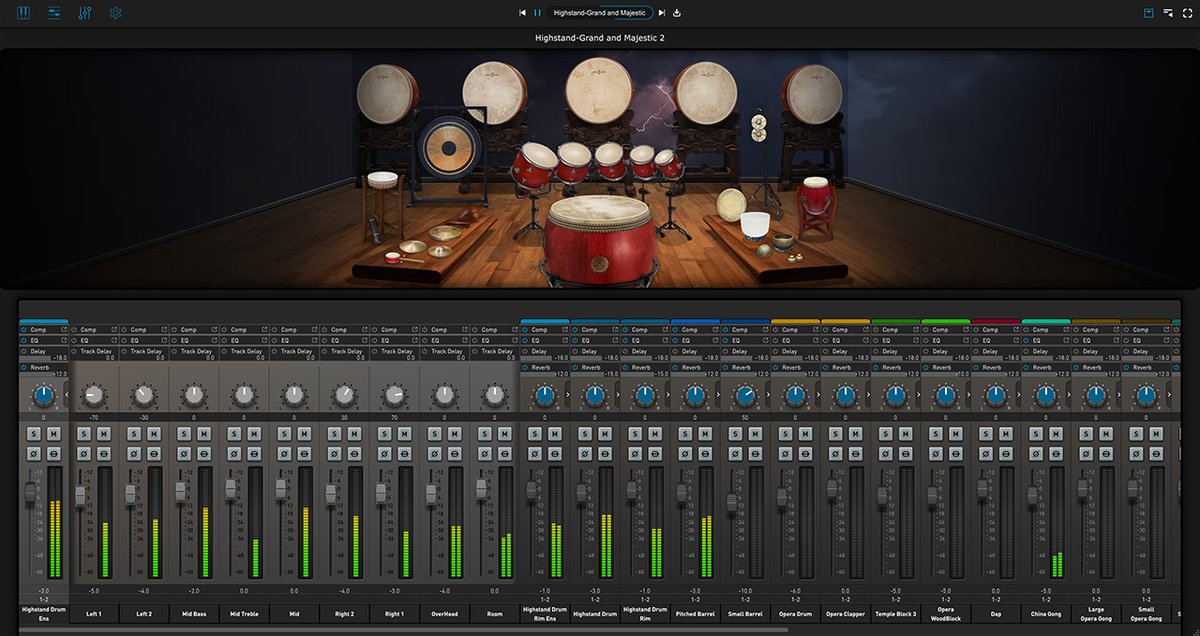Expand the Opera Drum channel arrow
The image size is (1200, 636).
coord(817,396)
